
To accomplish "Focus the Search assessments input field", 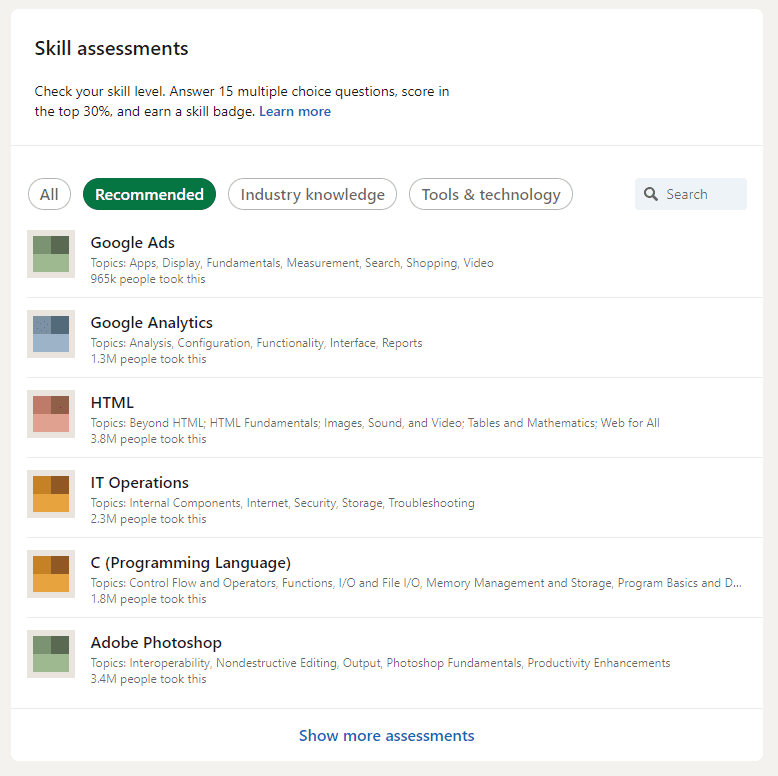I will pyautogui.click(x=691, y=194).
